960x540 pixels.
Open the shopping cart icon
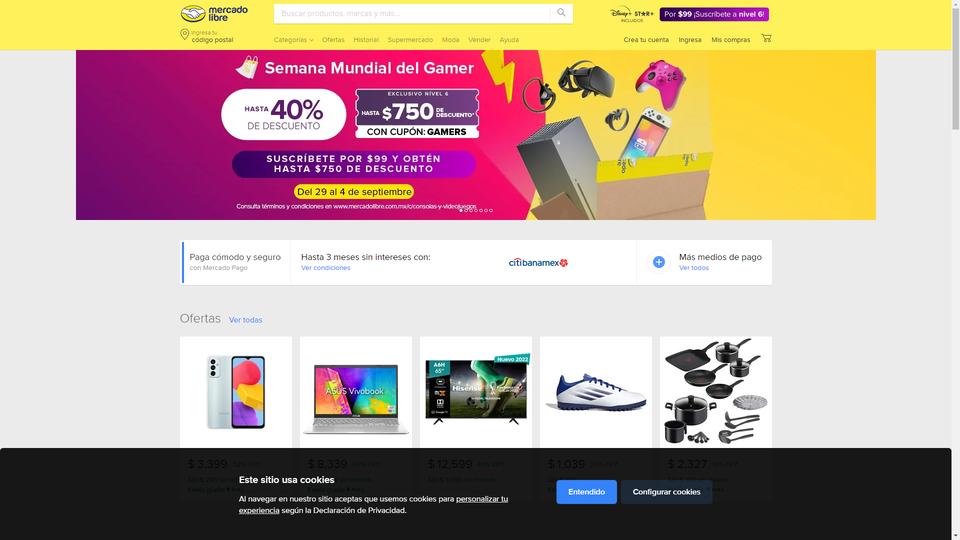(x=766, y=39)
